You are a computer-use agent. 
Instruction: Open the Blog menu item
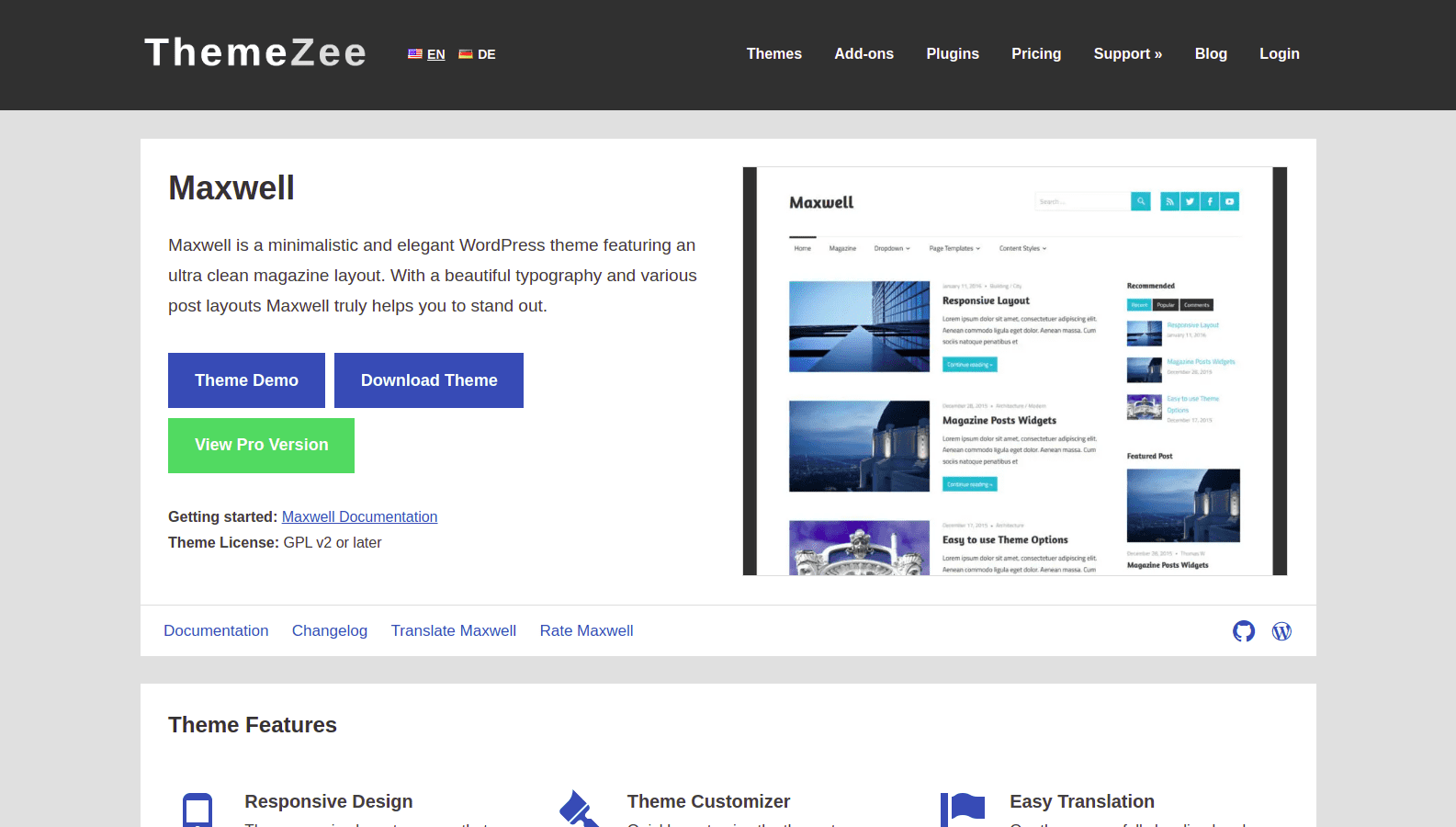[1211, 54]
